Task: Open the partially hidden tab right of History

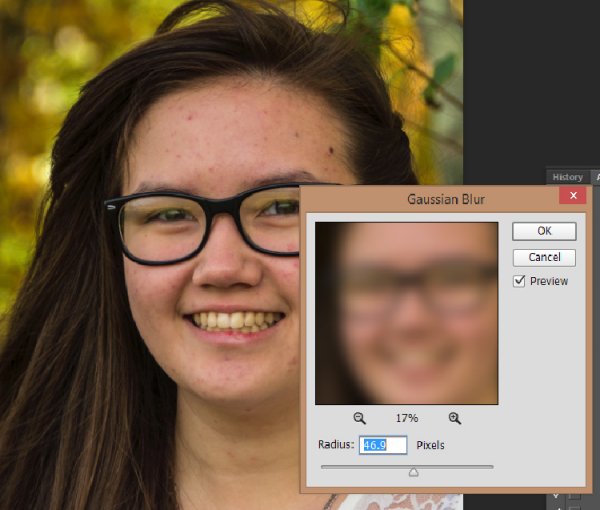Action: click(x=596, y=177)
